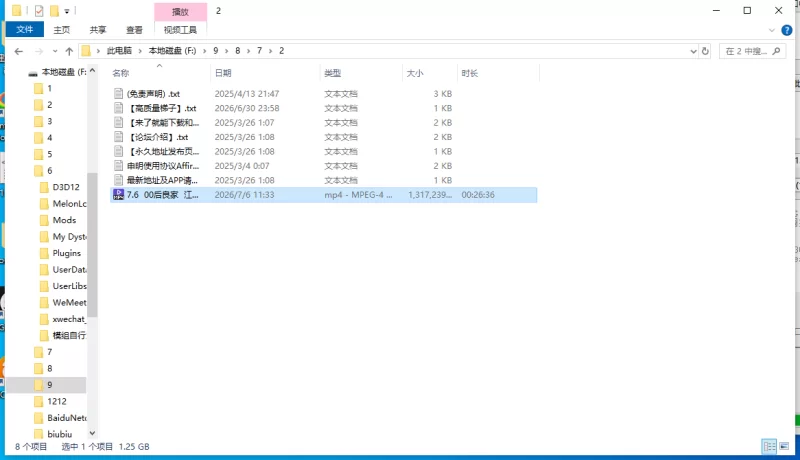
Task: Click 本地磁盘 (F:) in the breadcrumb
Action: [x=172, y=51]
